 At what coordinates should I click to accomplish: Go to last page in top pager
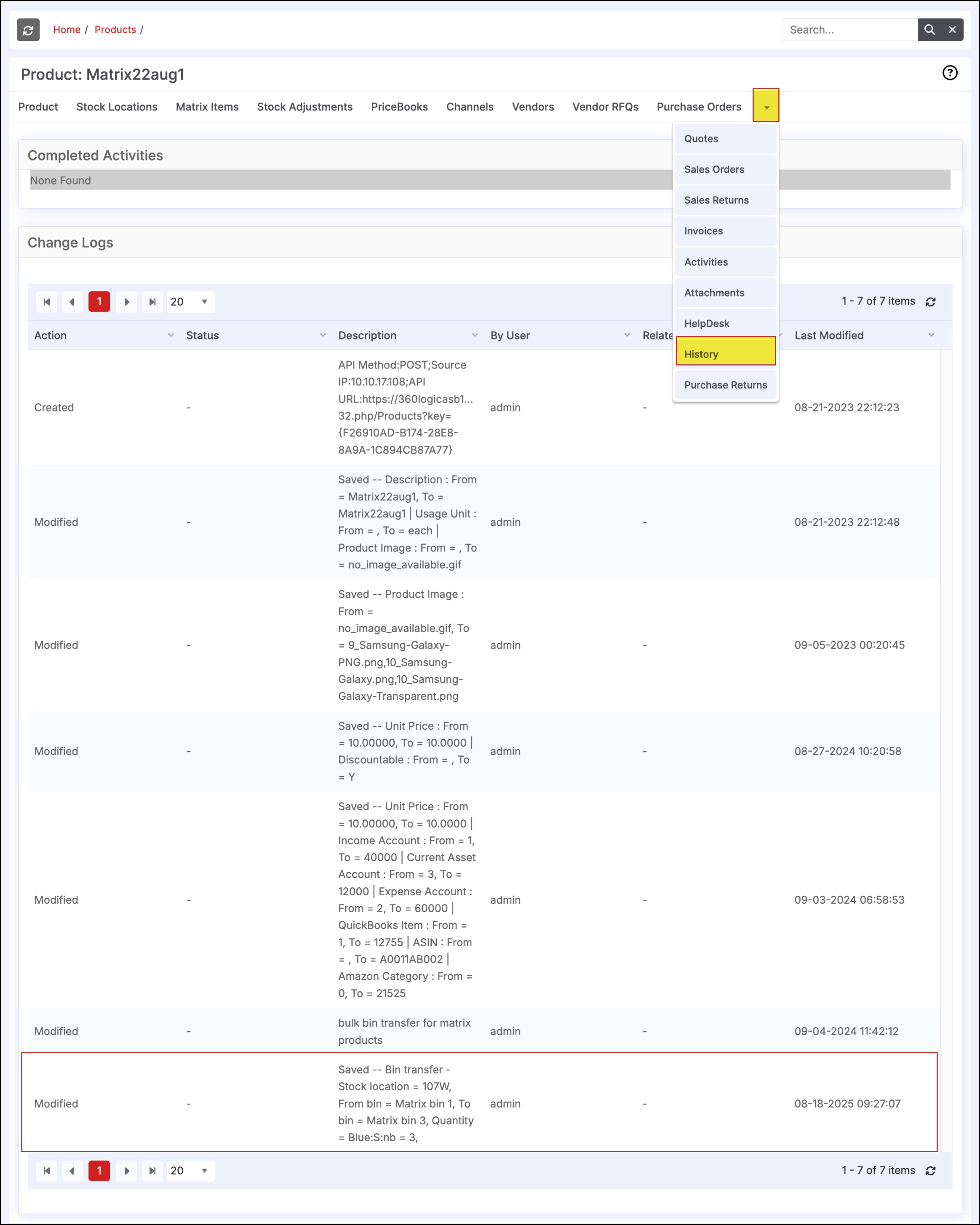click(x=152, y=302)
